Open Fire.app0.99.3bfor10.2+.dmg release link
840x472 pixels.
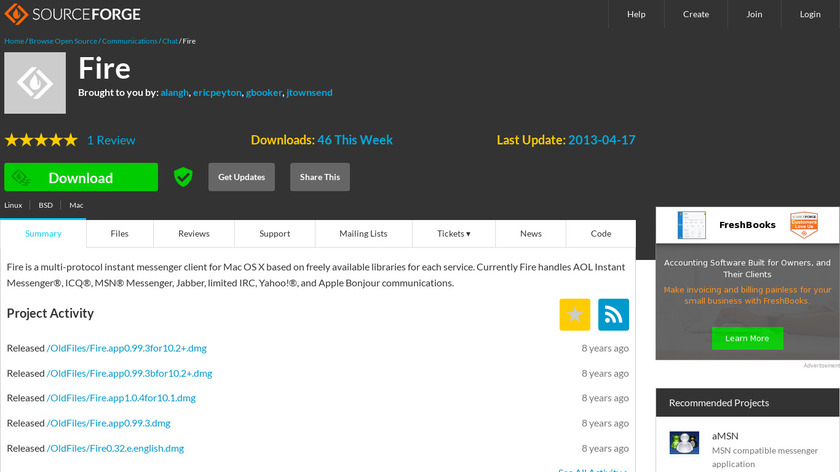coord(130,373)
